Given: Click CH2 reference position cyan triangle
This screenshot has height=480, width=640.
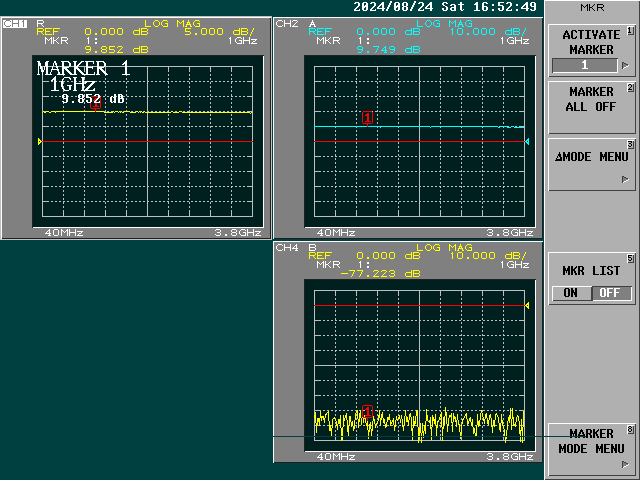Looking at the screenshot, I should [527, 142].
